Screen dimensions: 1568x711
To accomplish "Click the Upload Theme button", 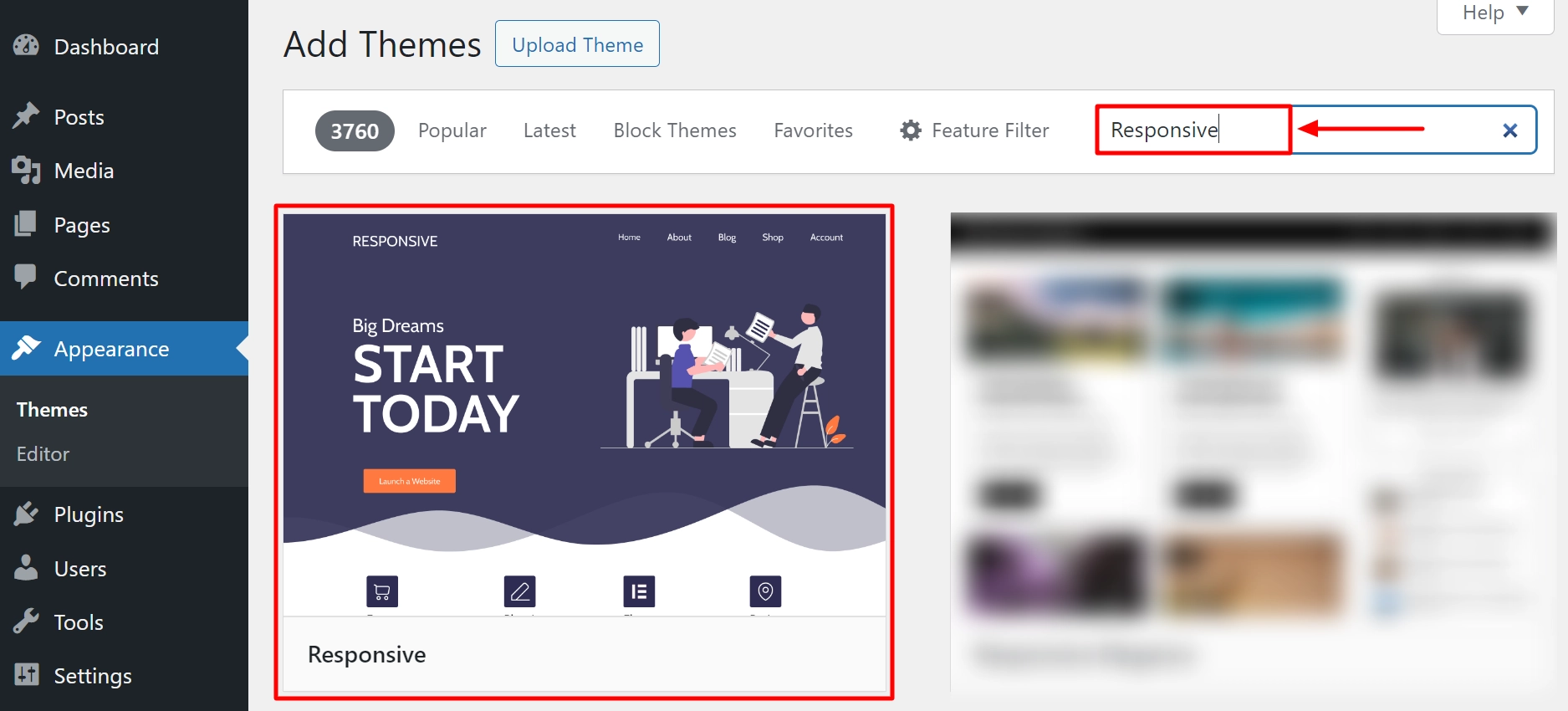I will 577,43.
